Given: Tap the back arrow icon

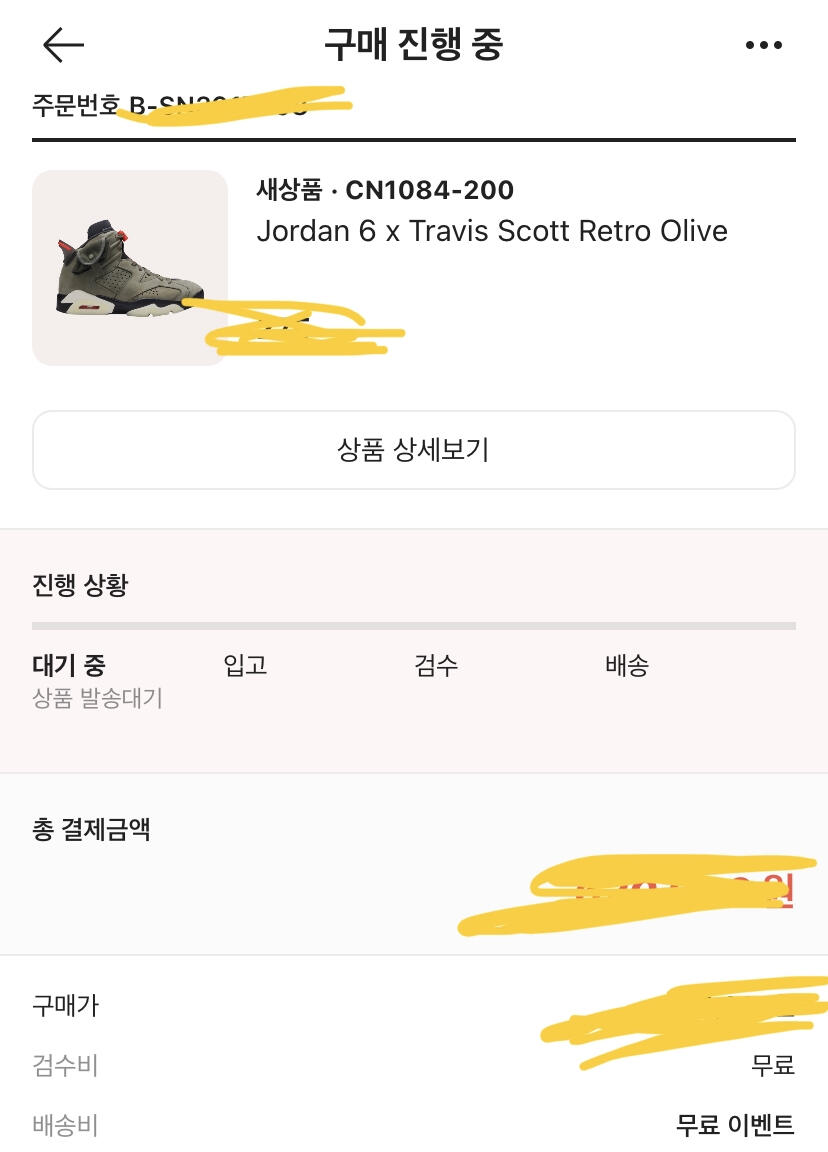Looking at the screenshot, I should 64,45.
